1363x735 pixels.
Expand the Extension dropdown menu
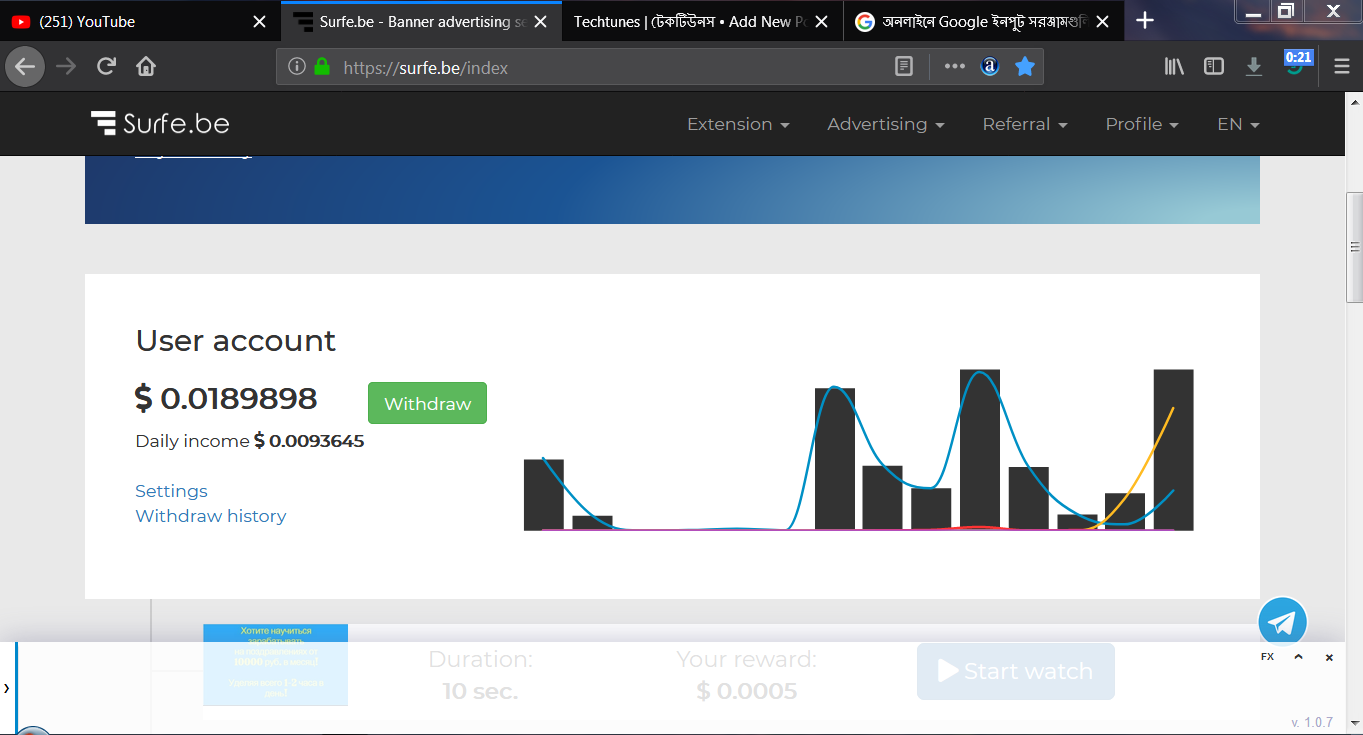738,124
